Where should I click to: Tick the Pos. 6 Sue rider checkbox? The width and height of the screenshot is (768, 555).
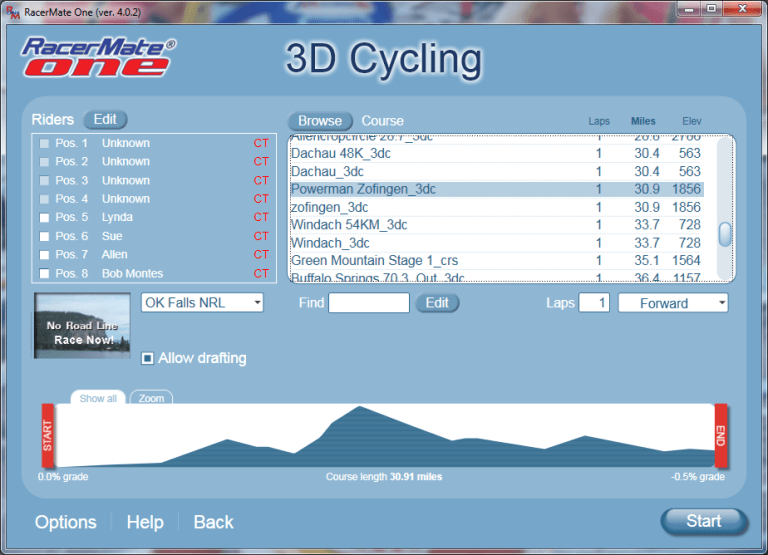coord(44,237)
